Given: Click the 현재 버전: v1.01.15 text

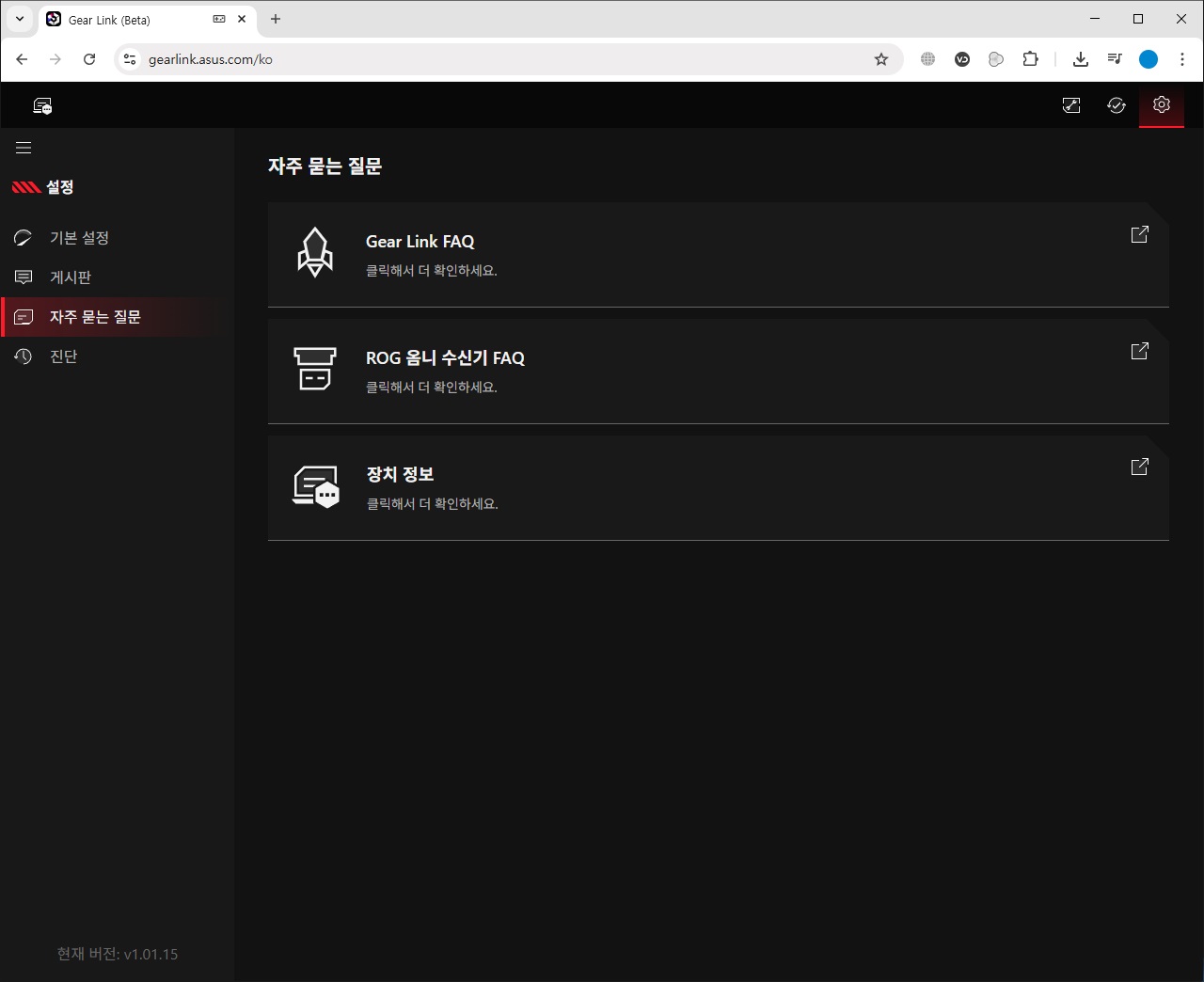Looking at the screenshot, I should click(x=118, y=954).
